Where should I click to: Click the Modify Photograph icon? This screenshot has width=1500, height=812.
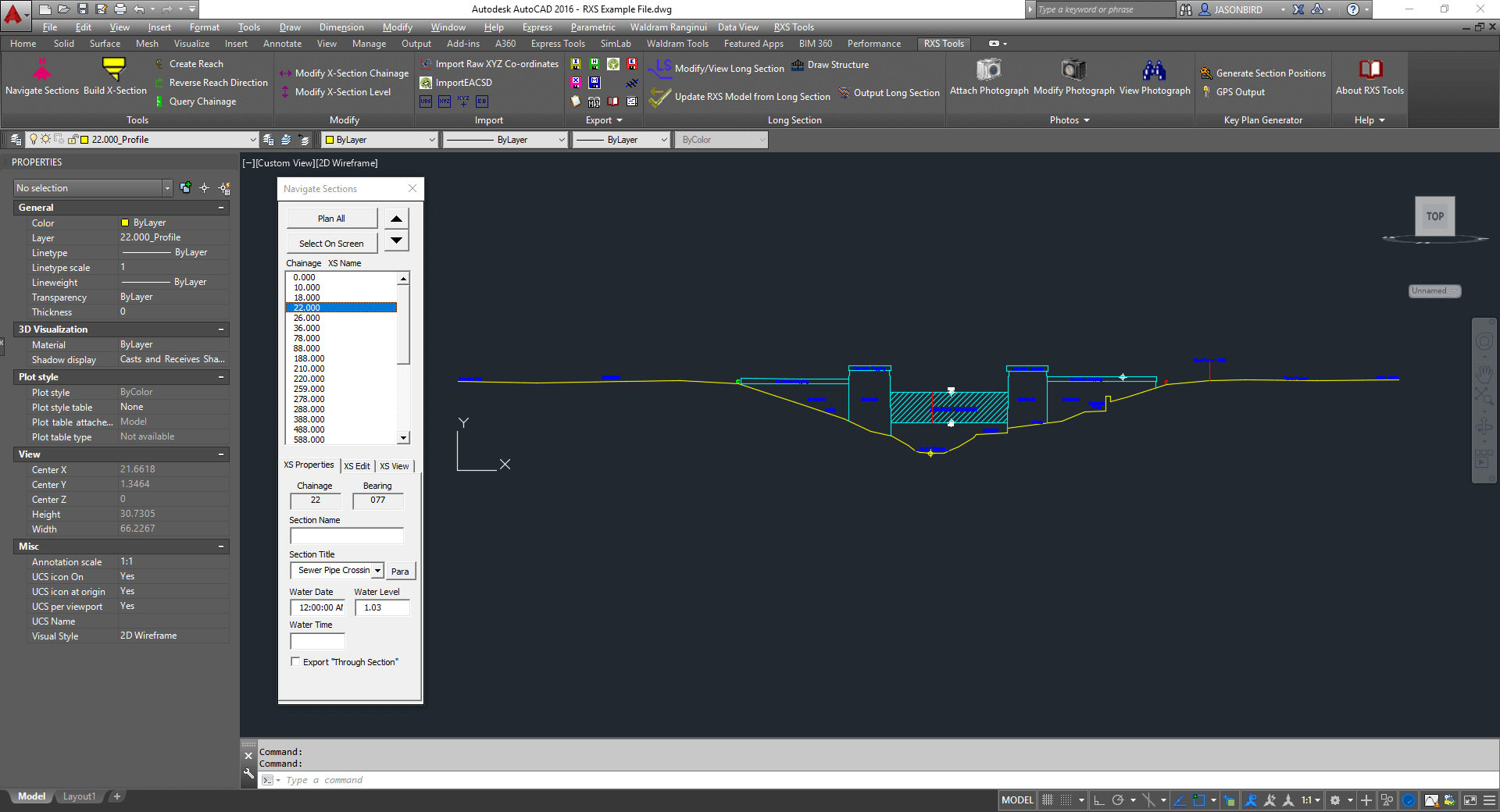(1073, 70)
